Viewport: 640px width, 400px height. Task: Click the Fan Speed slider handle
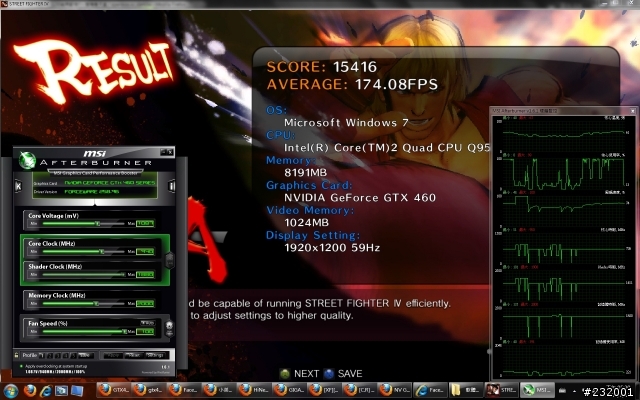pos(124,331)
